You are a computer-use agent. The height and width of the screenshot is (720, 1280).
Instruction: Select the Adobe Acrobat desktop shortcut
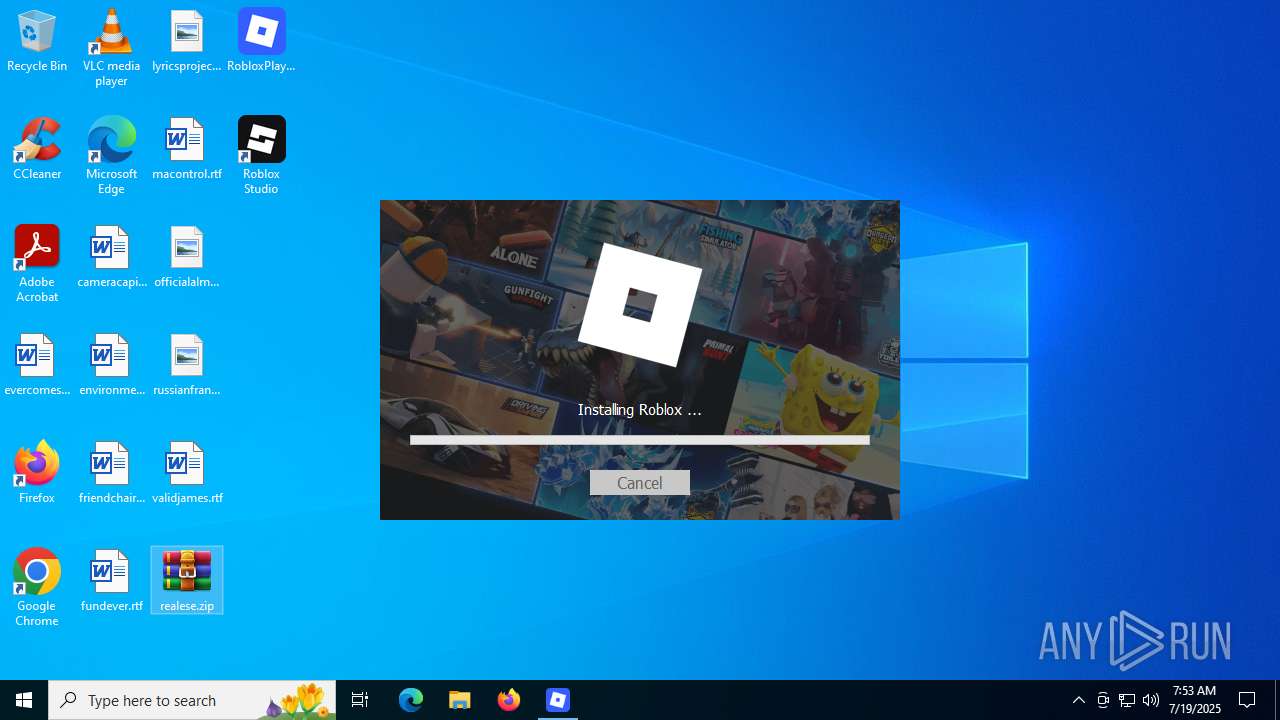coord(37,264)
